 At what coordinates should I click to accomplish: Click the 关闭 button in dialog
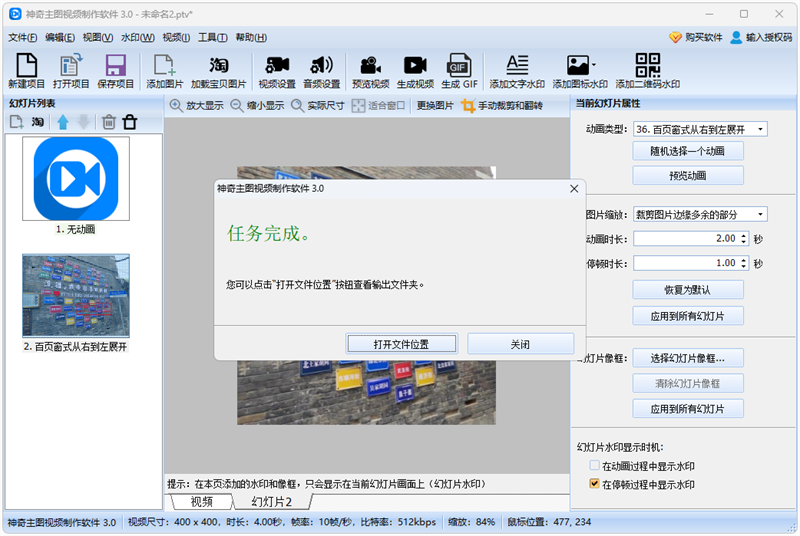pyautogui.click(x=520, y=344)
